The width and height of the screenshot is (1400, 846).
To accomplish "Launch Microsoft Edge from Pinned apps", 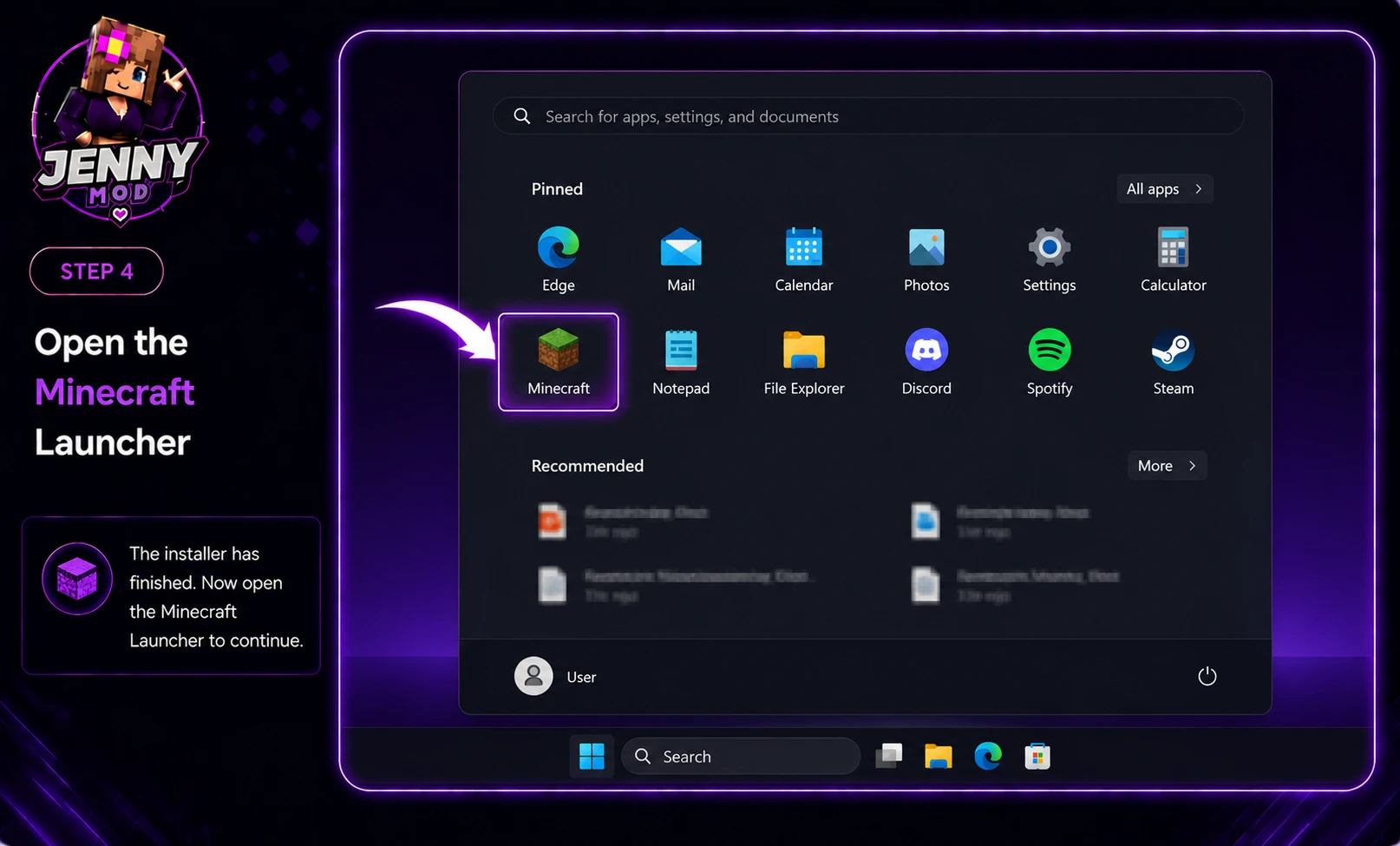I will click(x=559, y=259).
